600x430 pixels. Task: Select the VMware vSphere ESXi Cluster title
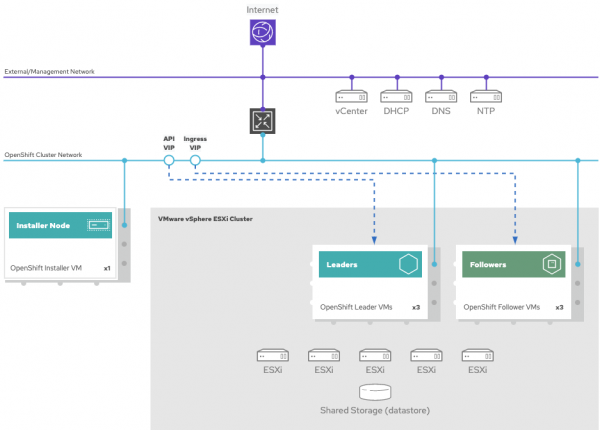point(205,216)
